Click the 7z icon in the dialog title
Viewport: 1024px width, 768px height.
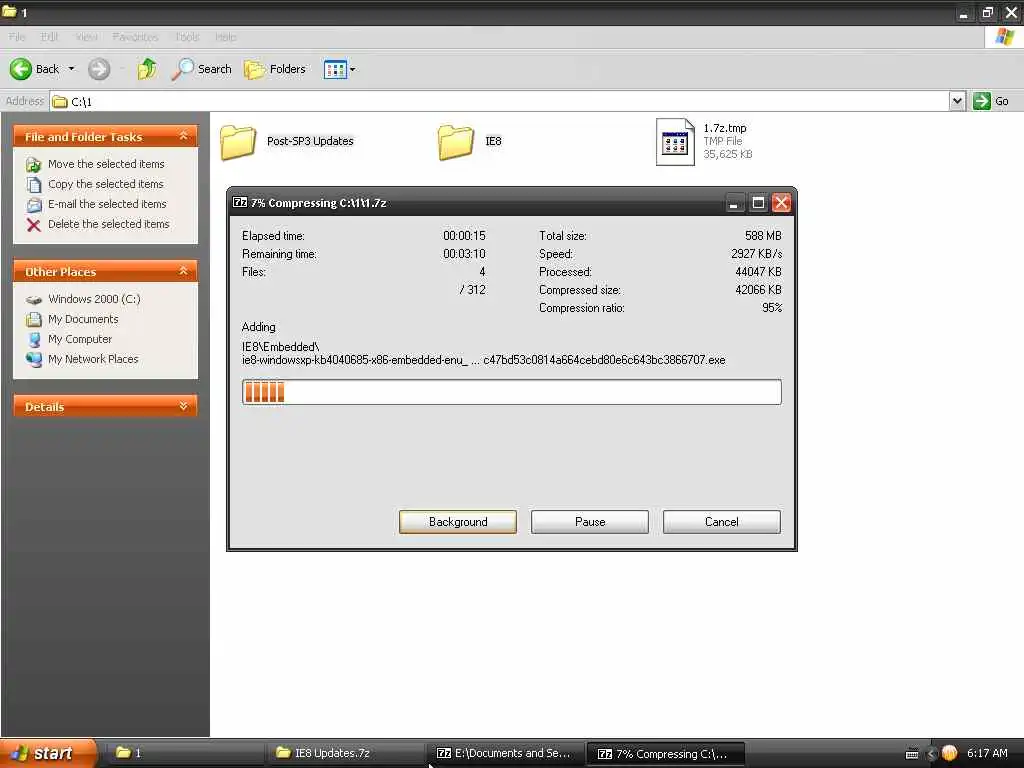[240, 202]
